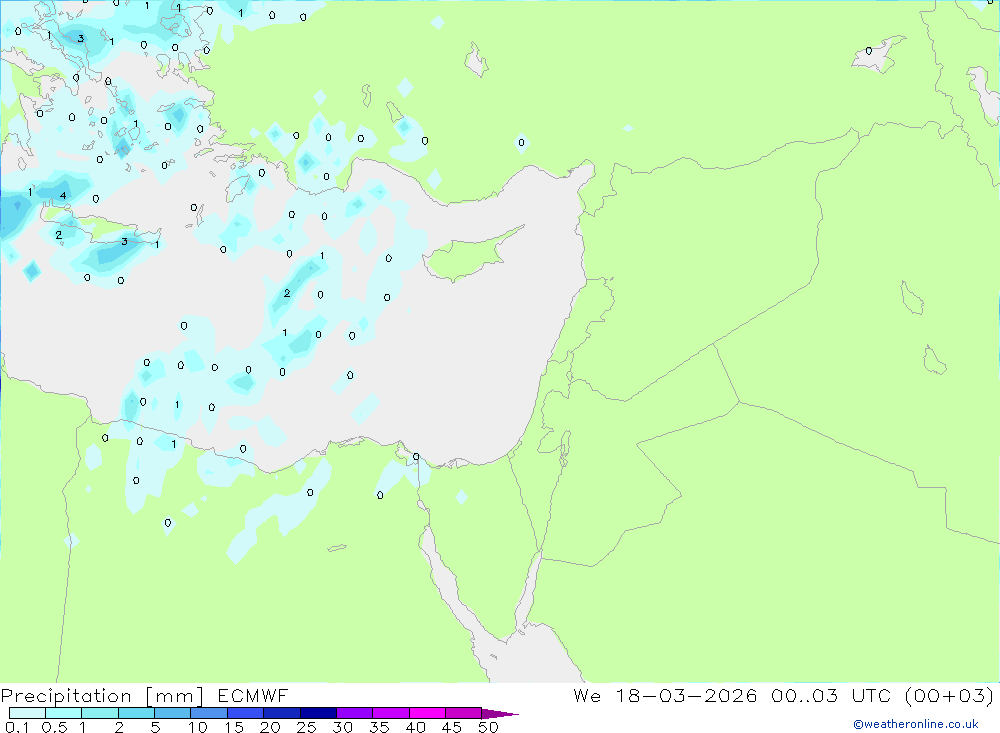Select the 5–10 mm legend color box
Screen dimensions: 1000x733
(173, 713)
